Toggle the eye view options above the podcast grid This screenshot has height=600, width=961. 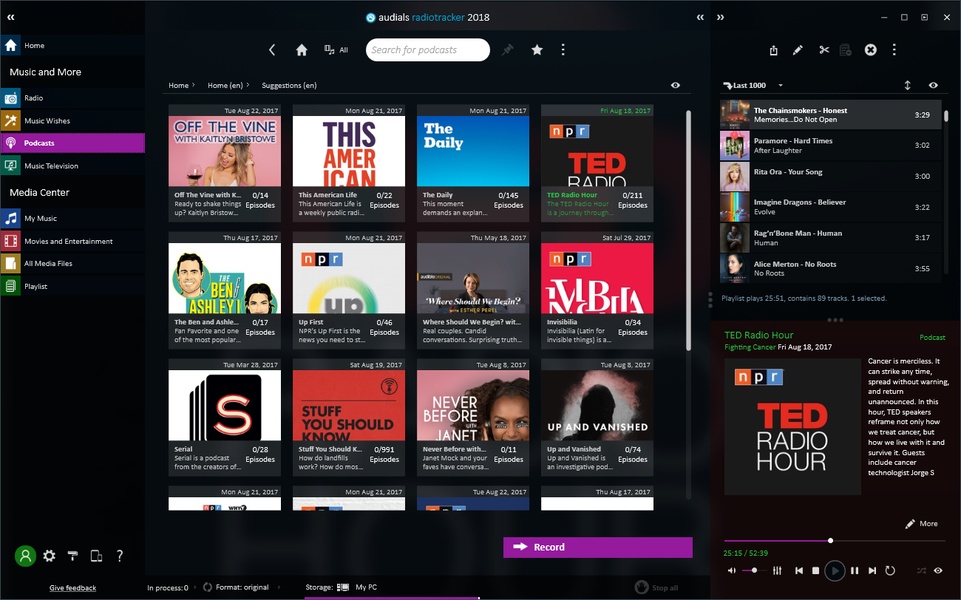pyautogui.click(x=675, y=86)
